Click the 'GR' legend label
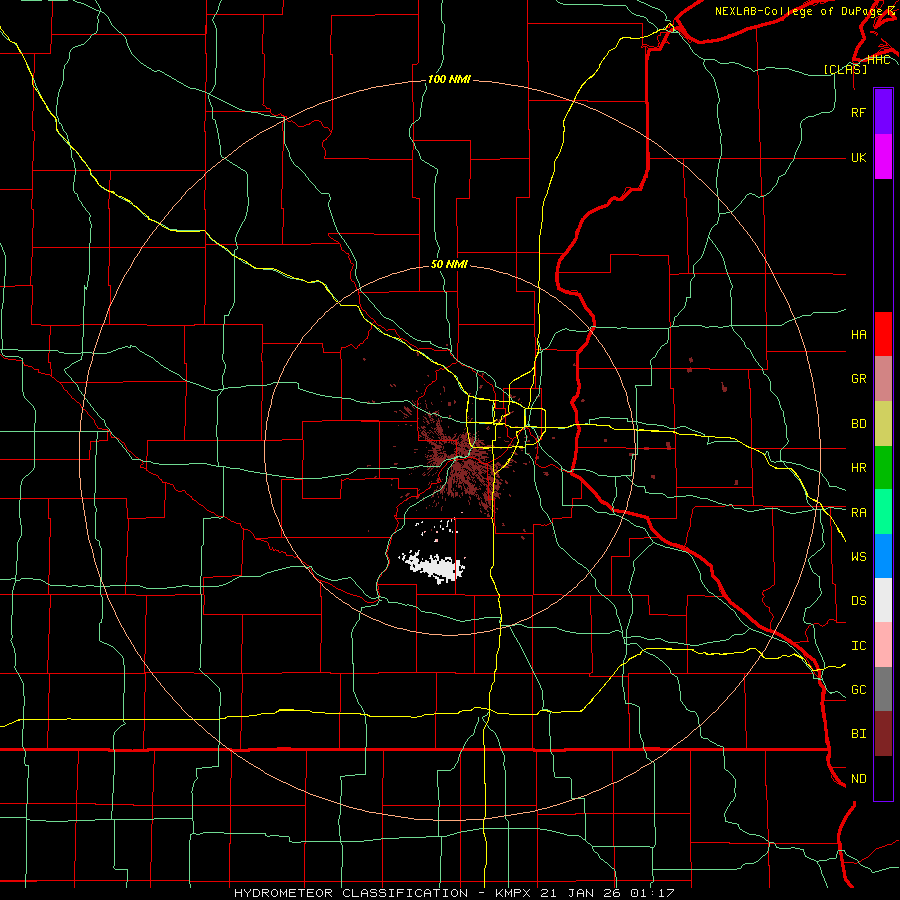 [858, 379]
